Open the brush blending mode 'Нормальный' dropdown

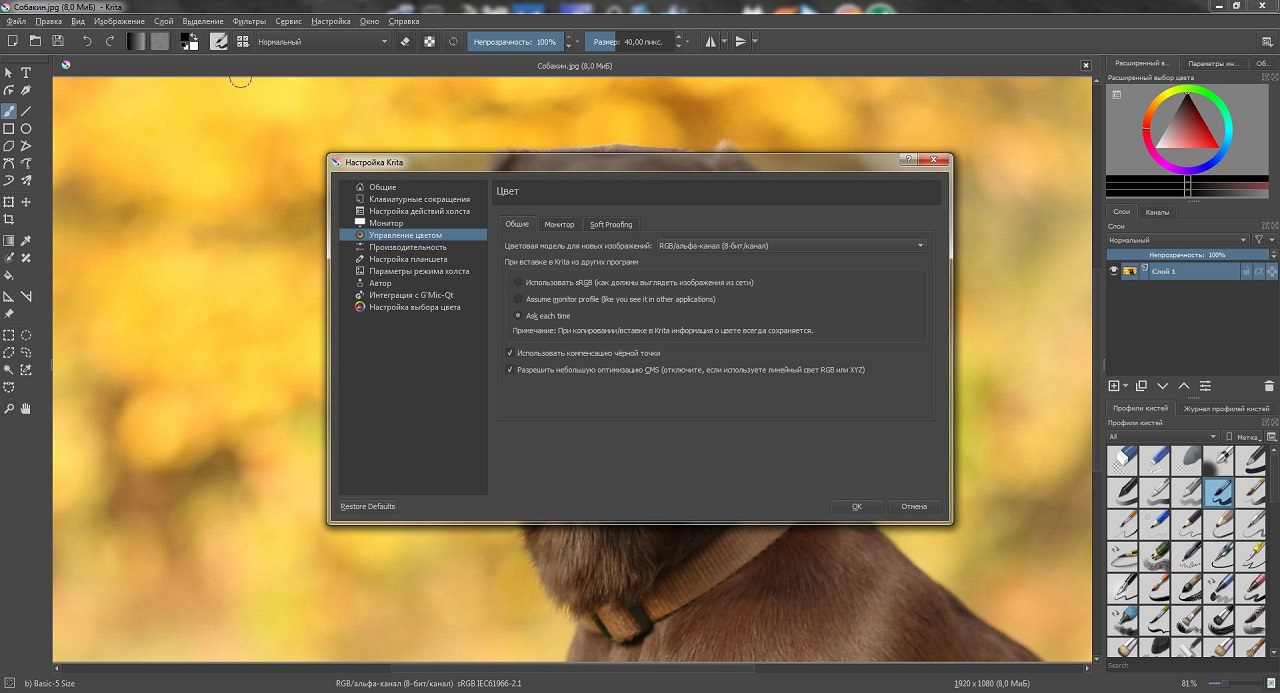(322, 42)
